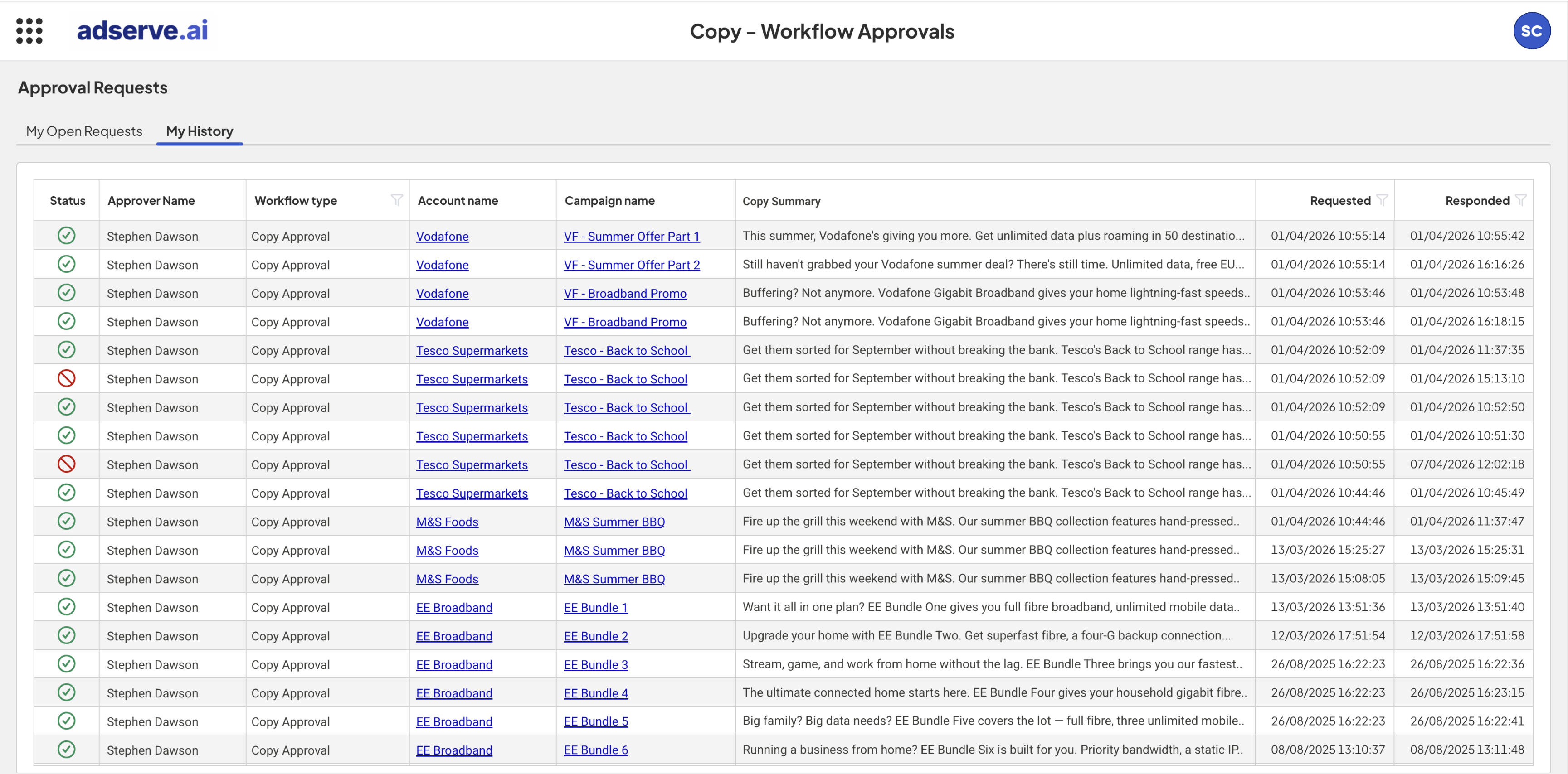
Task: Open M&S Foods account link requested 13/03/2026 15:25:27
Action: (448, 551)
